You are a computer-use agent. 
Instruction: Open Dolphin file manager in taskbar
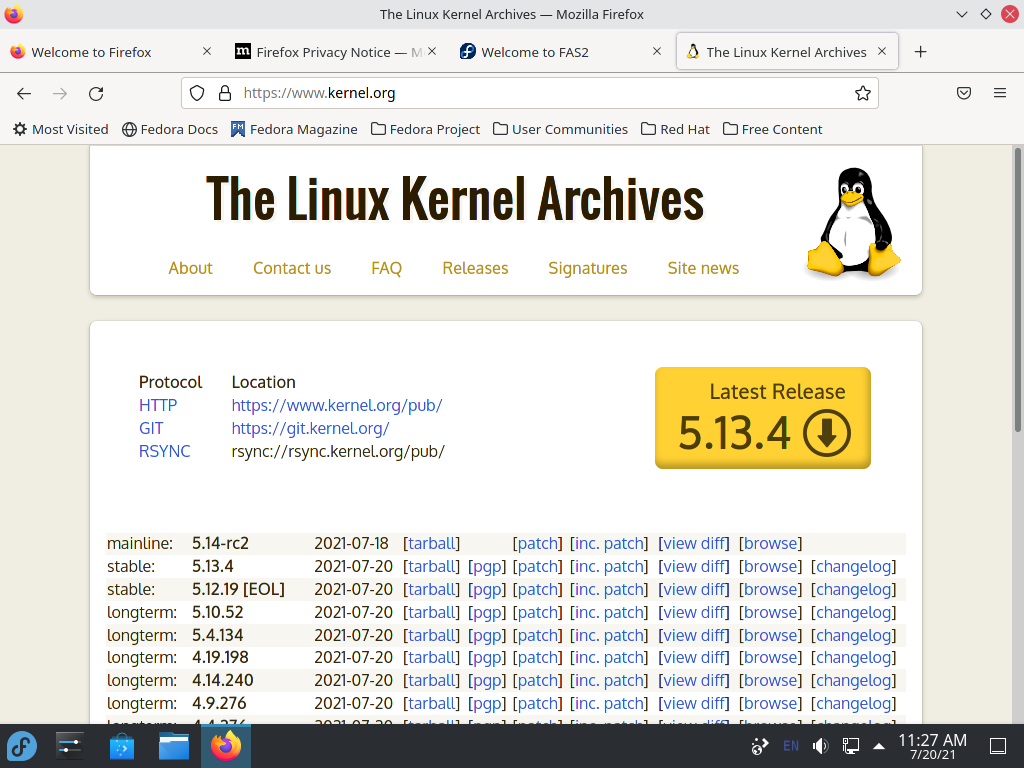[x=174, y=746]
